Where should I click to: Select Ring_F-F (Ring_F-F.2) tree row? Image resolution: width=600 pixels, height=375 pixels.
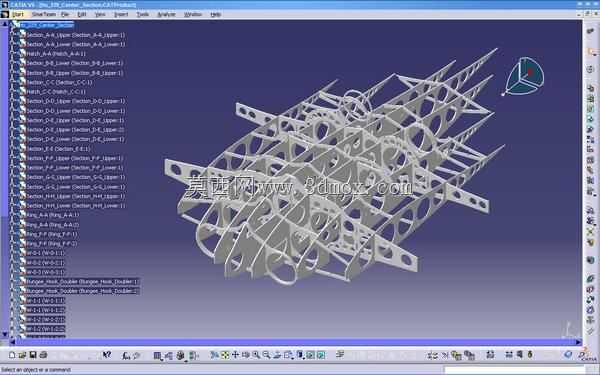coord(52,244)
